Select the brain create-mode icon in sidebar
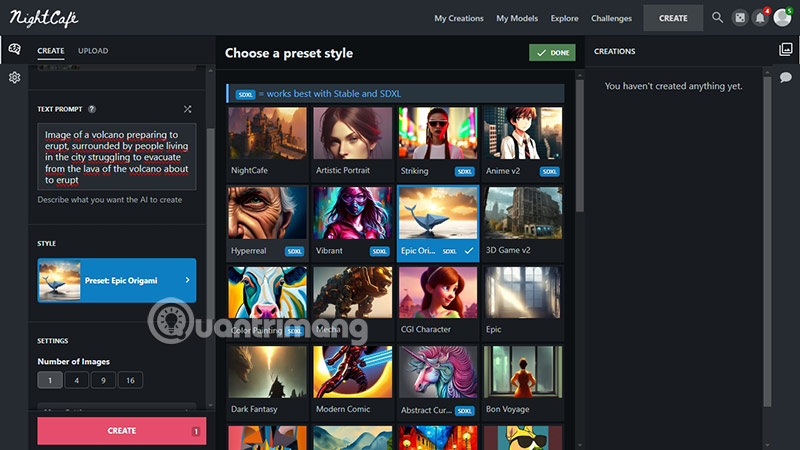 pyautogui.click(x=14, y=49)
